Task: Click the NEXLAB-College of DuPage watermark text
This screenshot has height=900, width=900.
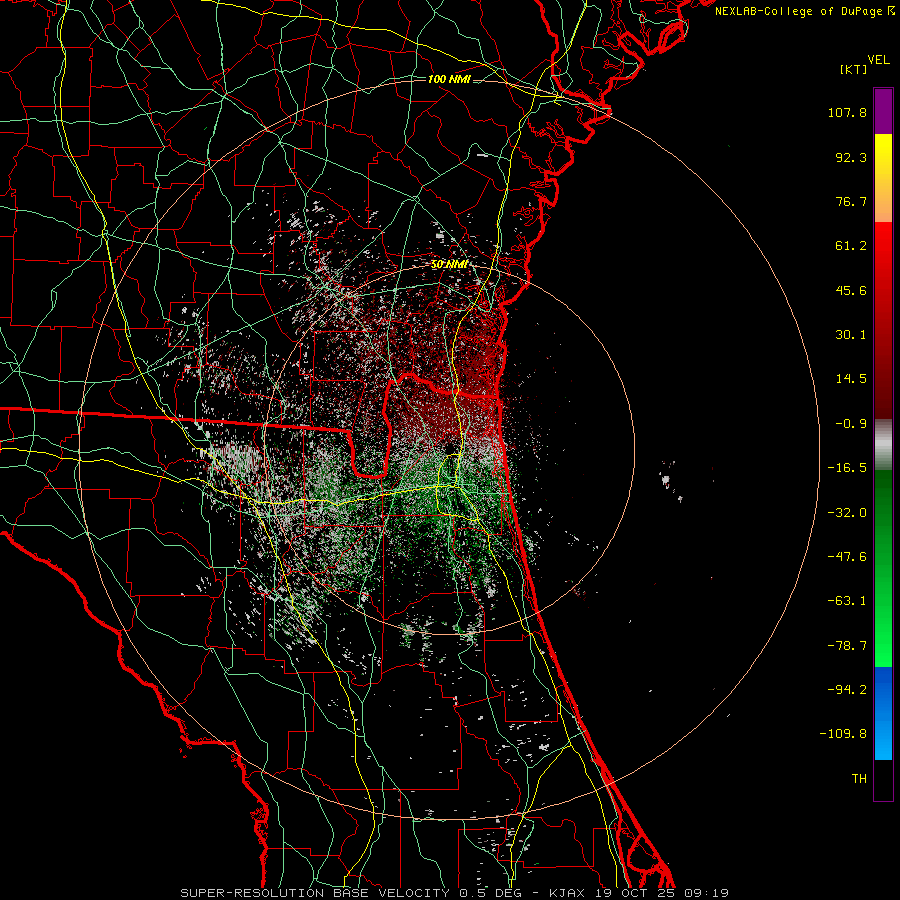Action: click(x=804, y=11)
